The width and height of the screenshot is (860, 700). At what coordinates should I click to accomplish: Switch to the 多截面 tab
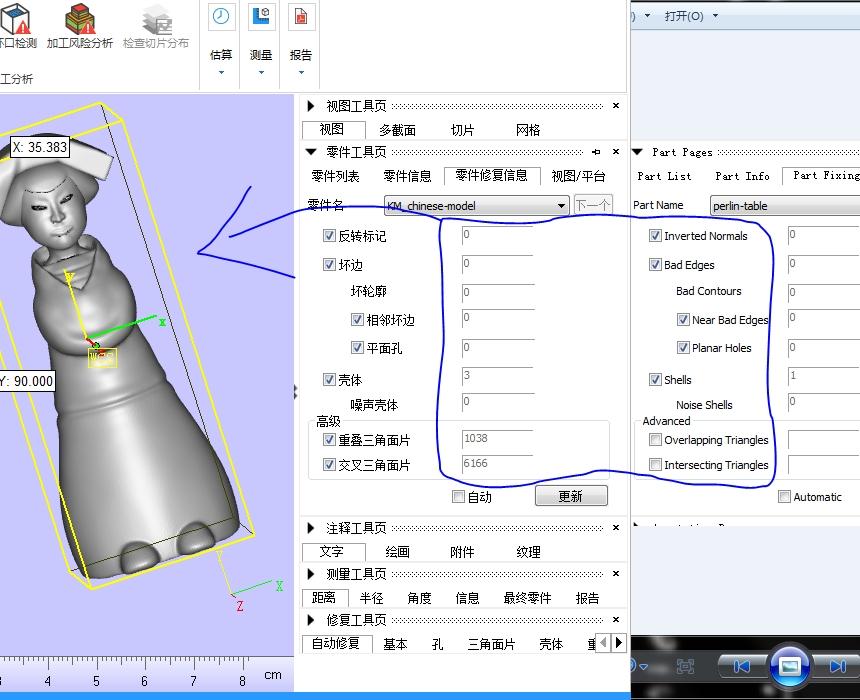click(398, 130)
